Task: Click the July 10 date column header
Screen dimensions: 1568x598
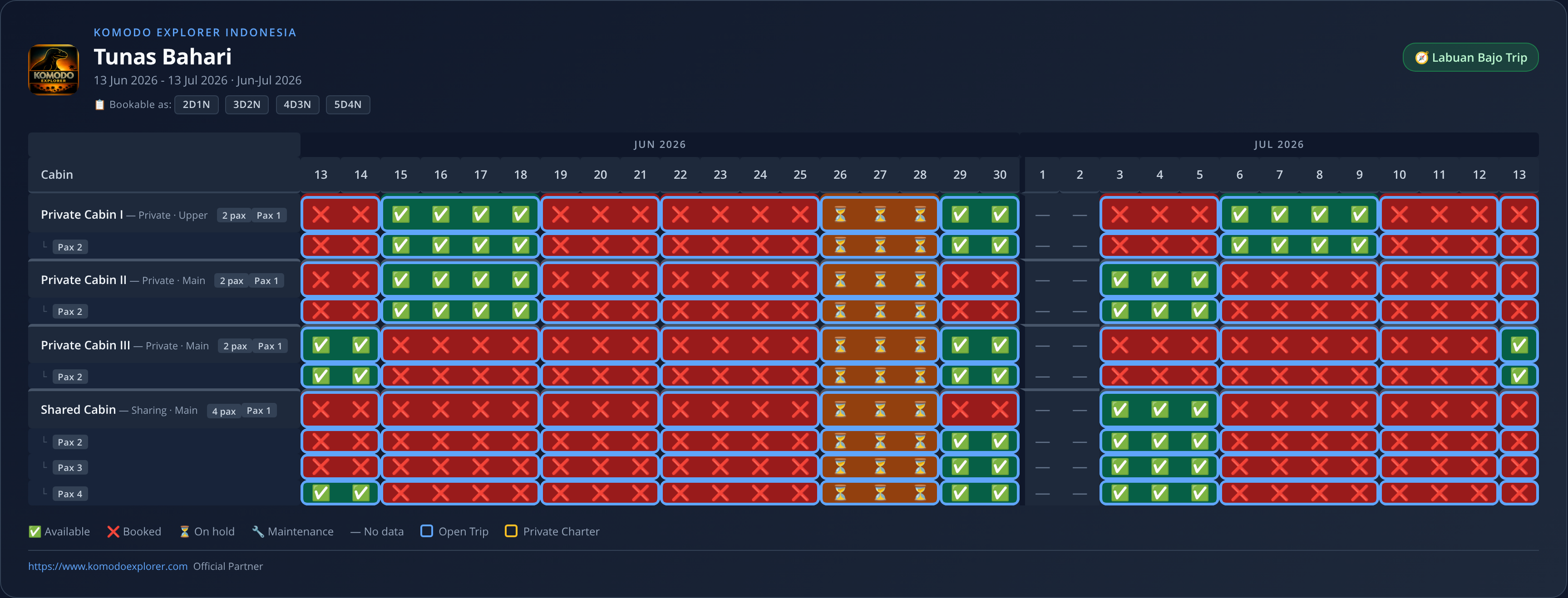Action: [x=1400, y=175]
